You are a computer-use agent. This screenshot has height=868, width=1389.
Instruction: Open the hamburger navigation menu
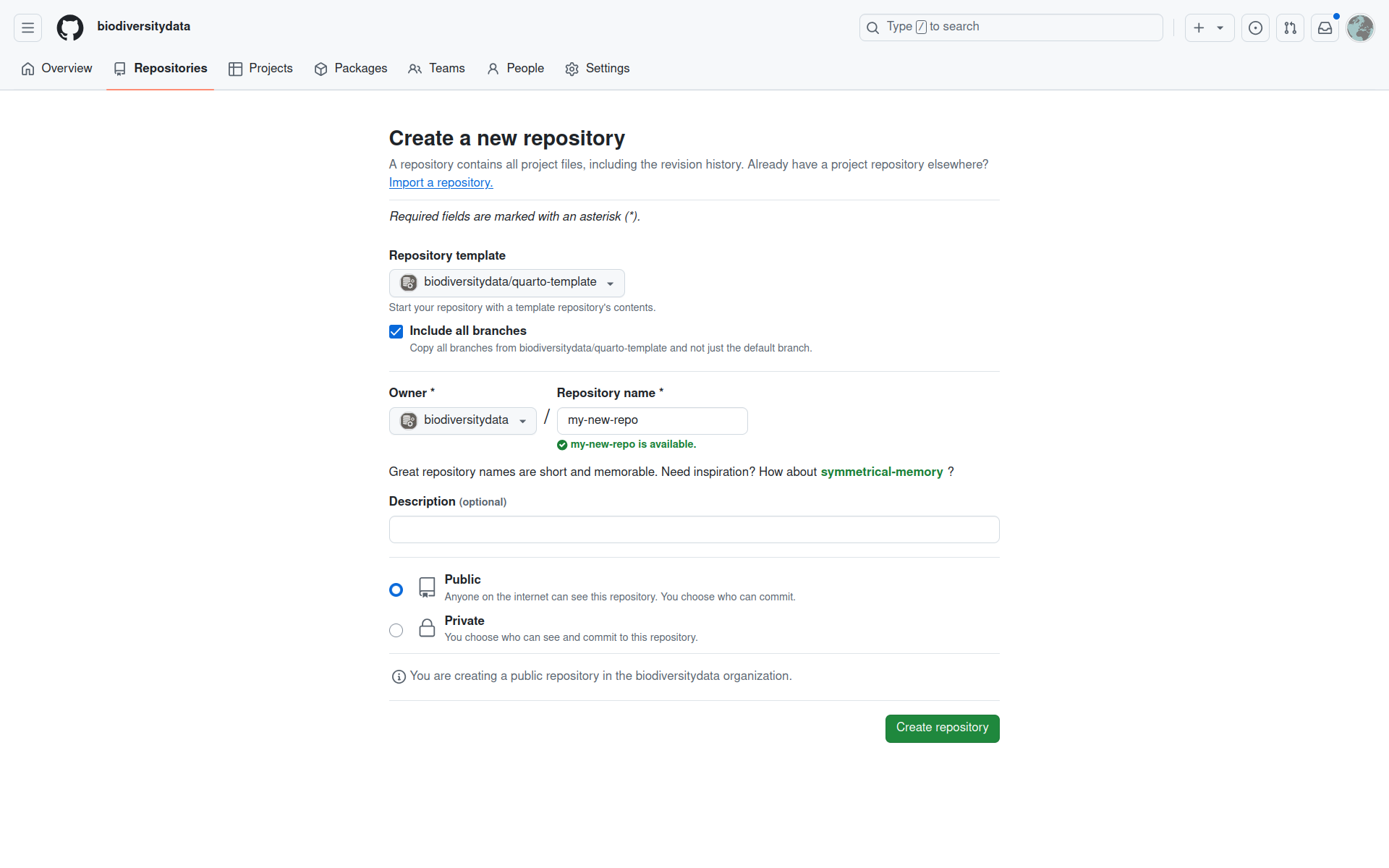pos(27,27)
